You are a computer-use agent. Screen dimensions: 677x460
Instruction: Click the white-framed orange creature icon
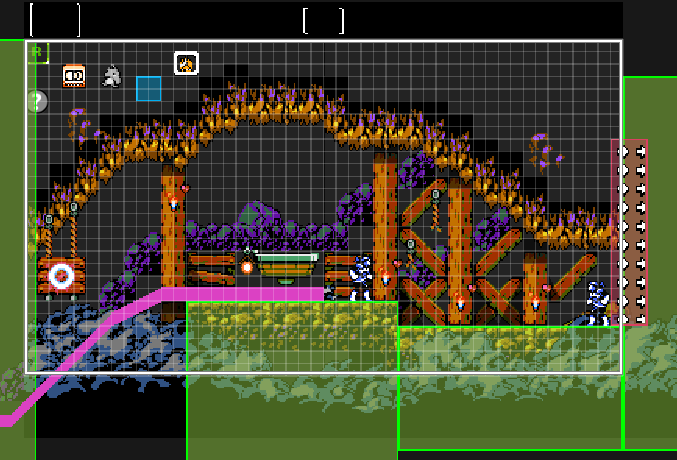coord(186,63)
